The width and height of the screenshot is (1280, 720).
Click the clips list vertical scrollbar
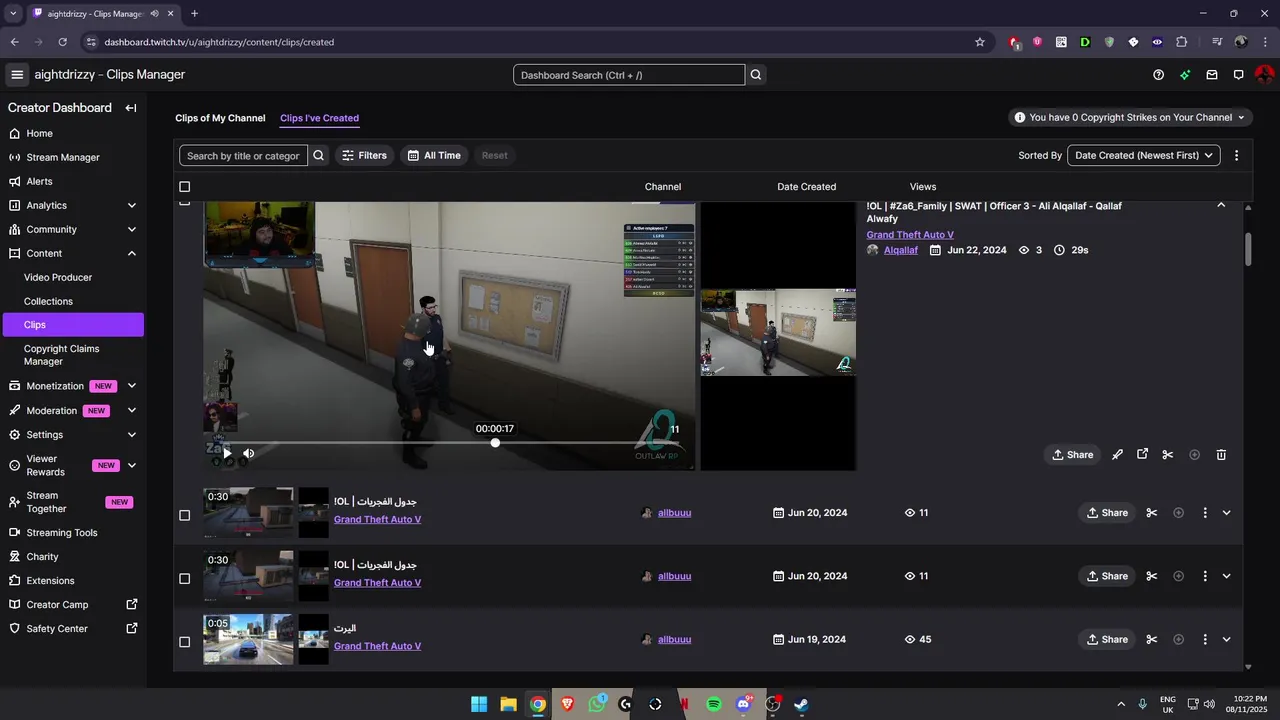(x=1248, y=250)
